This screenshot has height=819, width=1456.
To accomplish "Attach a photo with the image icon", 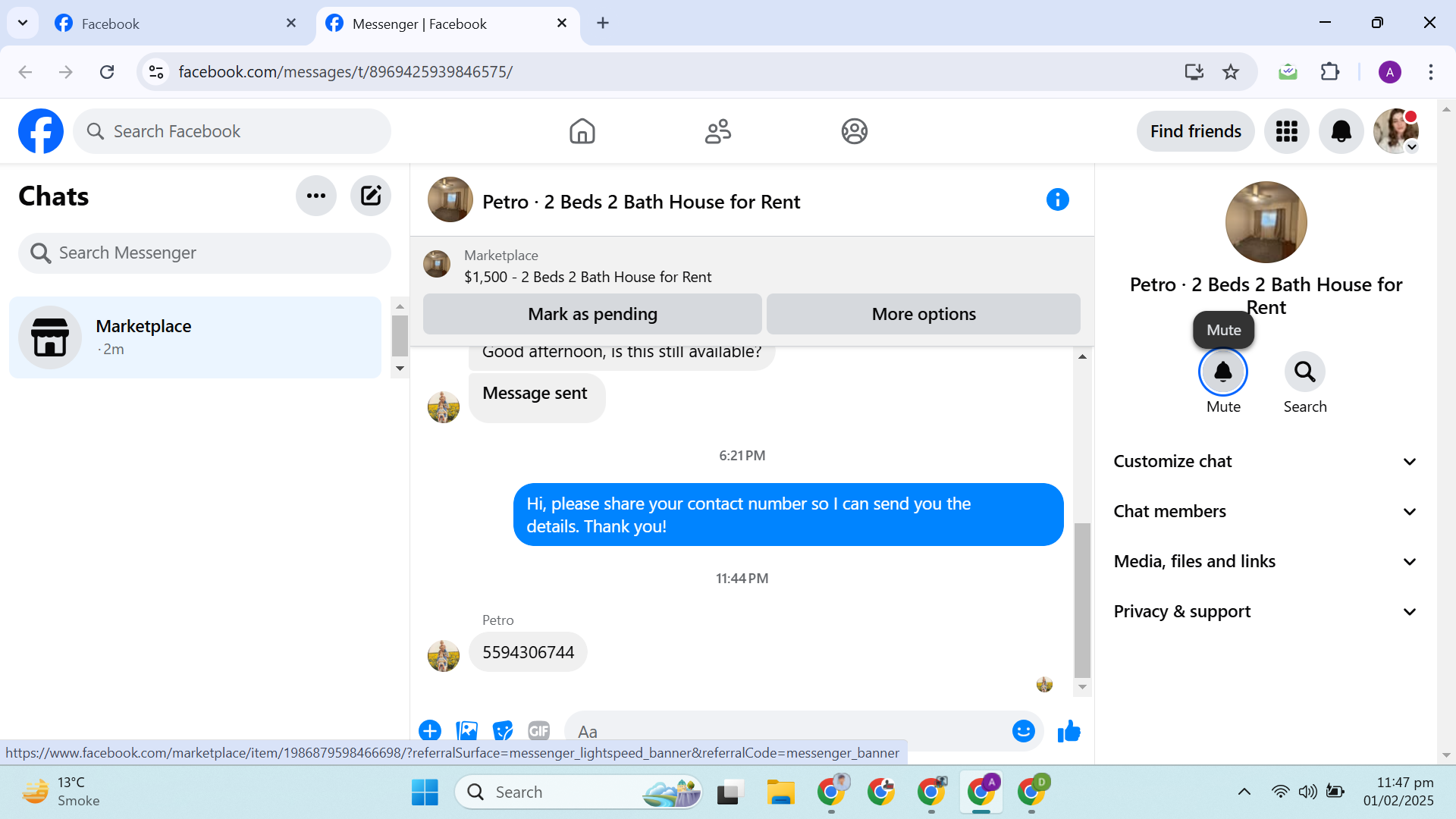I will click(466, 731).
